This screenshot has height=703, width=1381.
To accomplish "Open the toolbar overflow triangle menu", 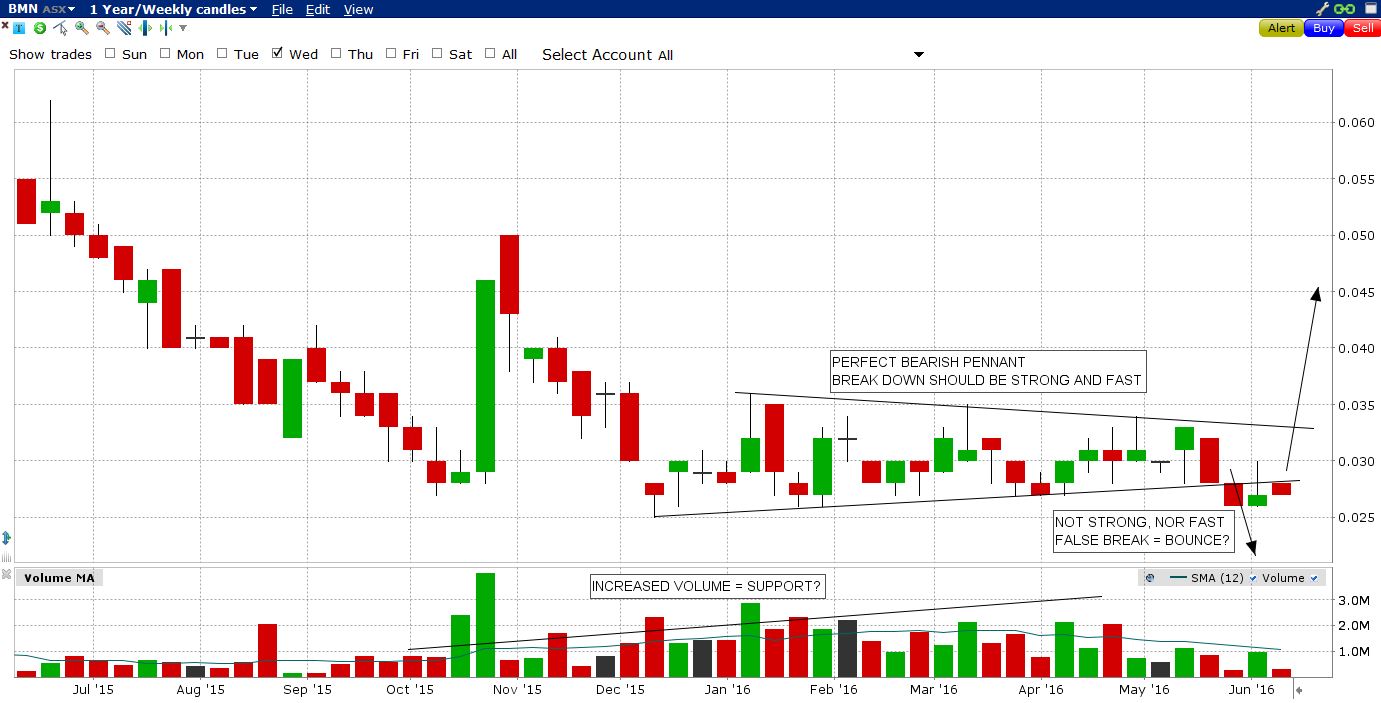I will point(183,28).
